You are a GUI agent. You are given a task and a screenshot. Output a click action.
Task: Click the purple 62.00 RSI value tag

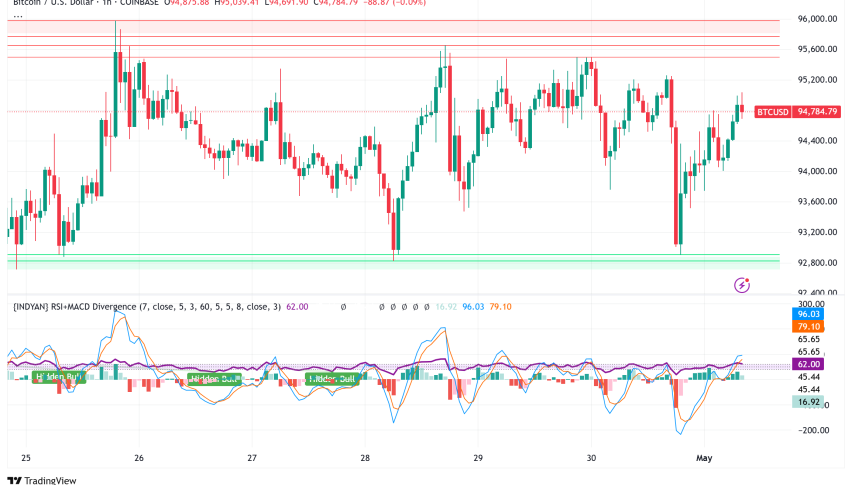(808, 367)
